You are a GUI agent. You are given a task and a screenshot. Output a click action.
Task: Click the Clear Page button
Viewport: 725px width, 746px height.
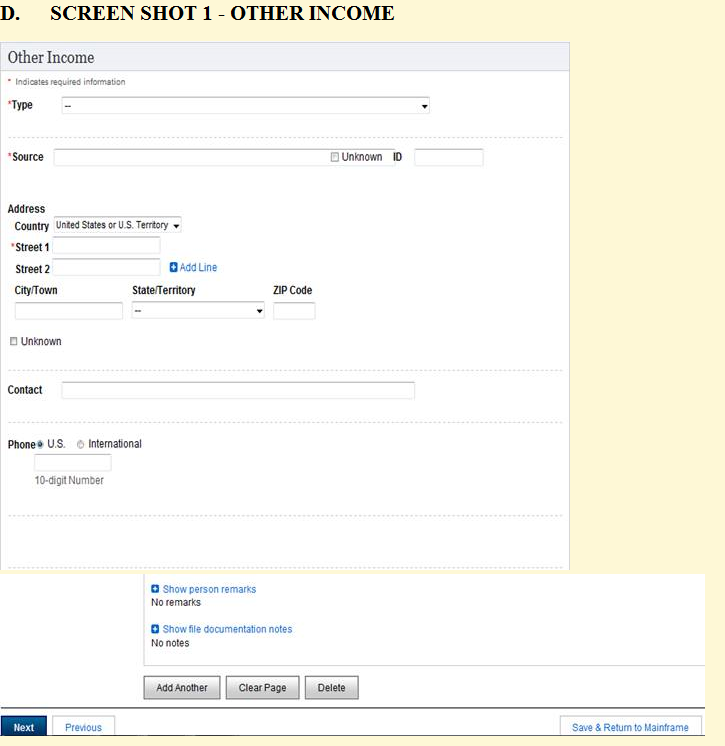[x=263, y=687]
